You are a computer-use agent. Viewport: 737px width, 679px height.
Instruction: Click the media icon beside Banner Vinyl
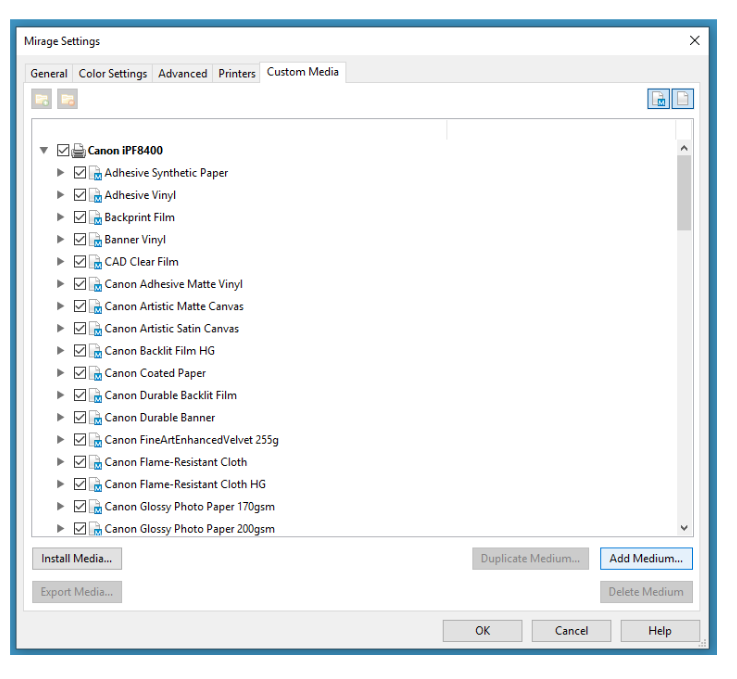point(96,240)
